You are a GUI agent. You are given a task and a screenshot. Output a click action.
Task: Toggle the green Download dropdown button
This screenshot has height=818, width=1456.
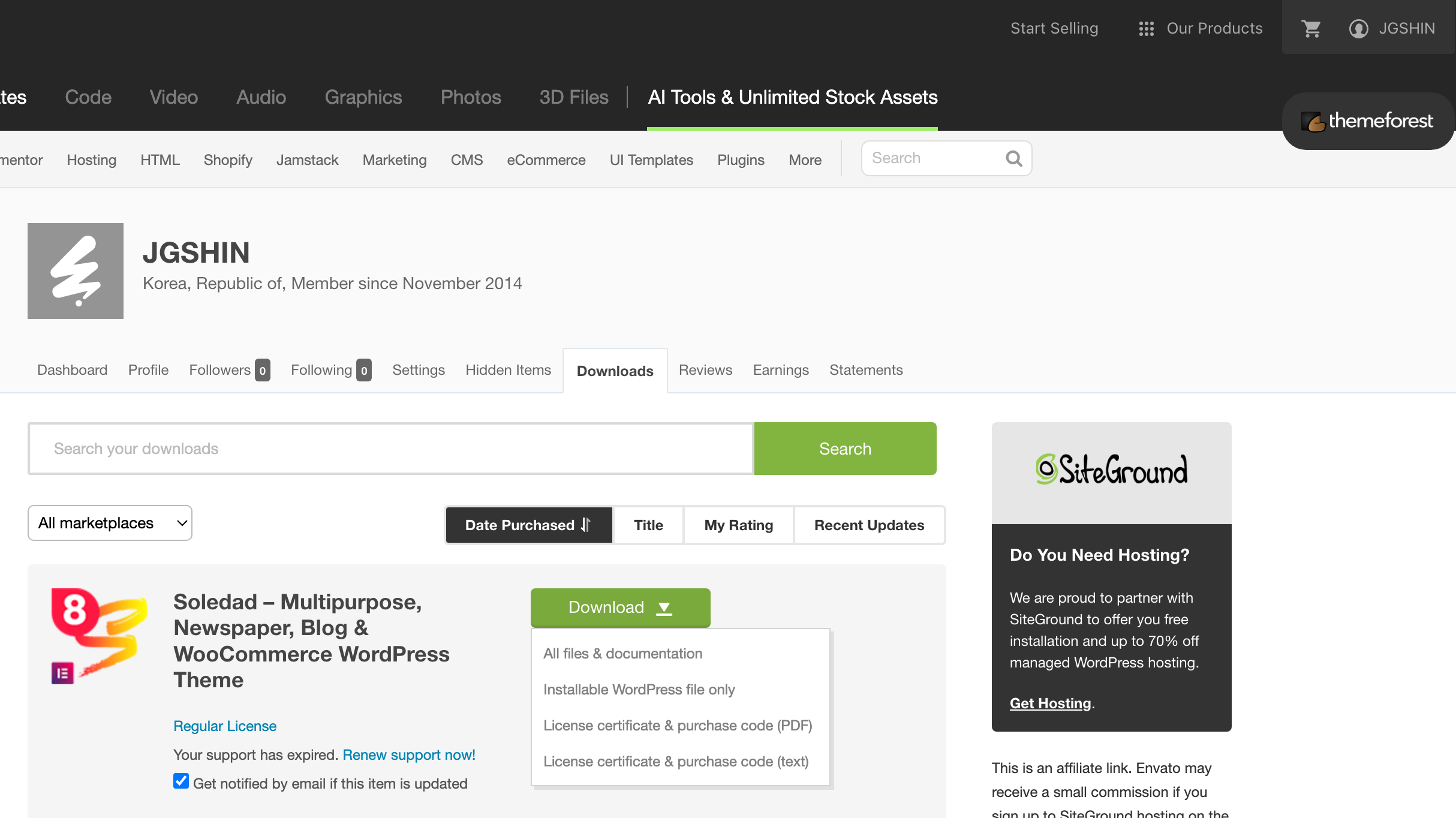pos(620,608)
